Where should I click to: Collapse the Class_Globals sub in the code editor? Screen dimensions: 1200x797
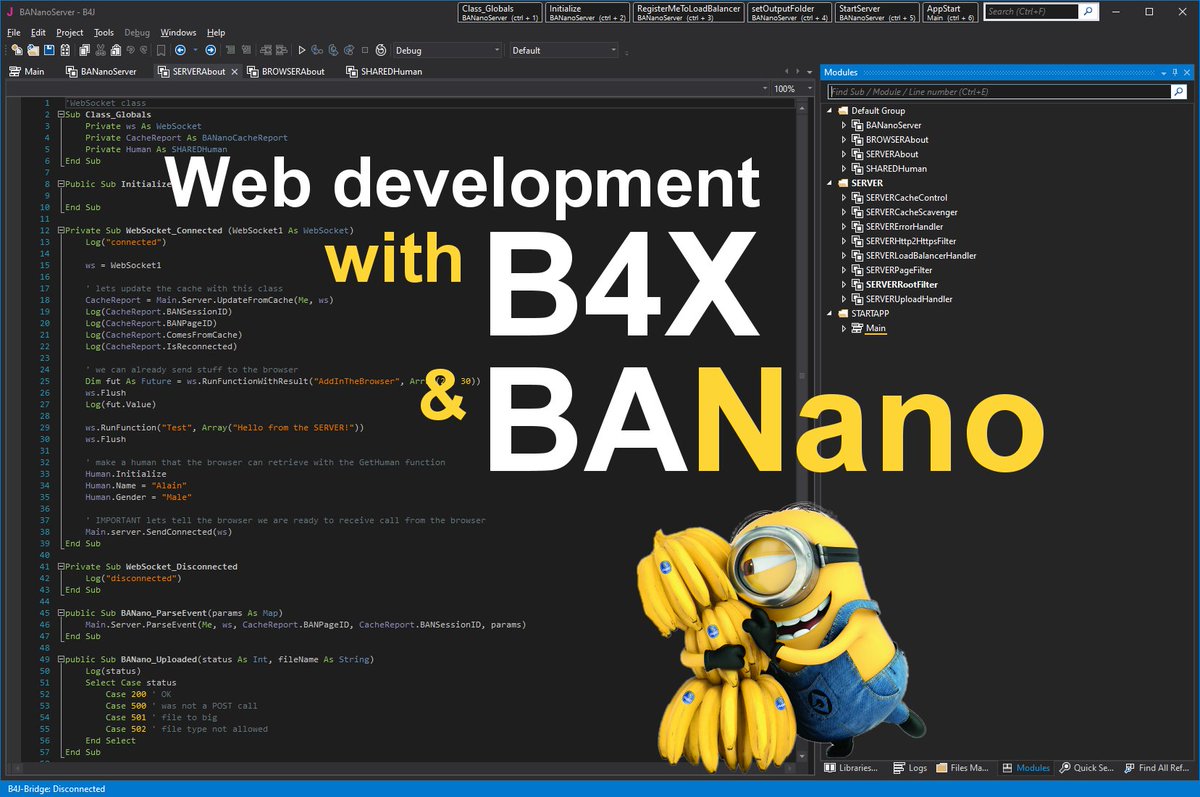coord(61,115)
